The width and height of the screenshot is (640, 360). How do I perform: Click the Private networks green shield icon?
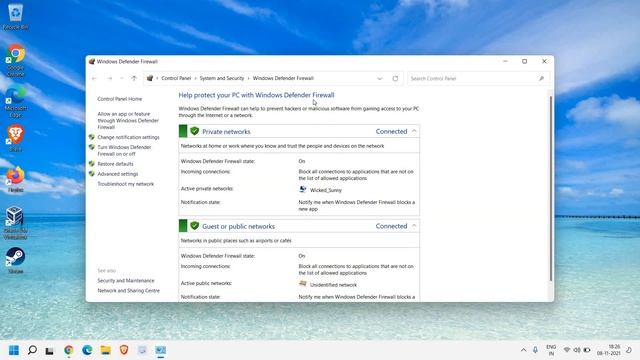point(194,131)
